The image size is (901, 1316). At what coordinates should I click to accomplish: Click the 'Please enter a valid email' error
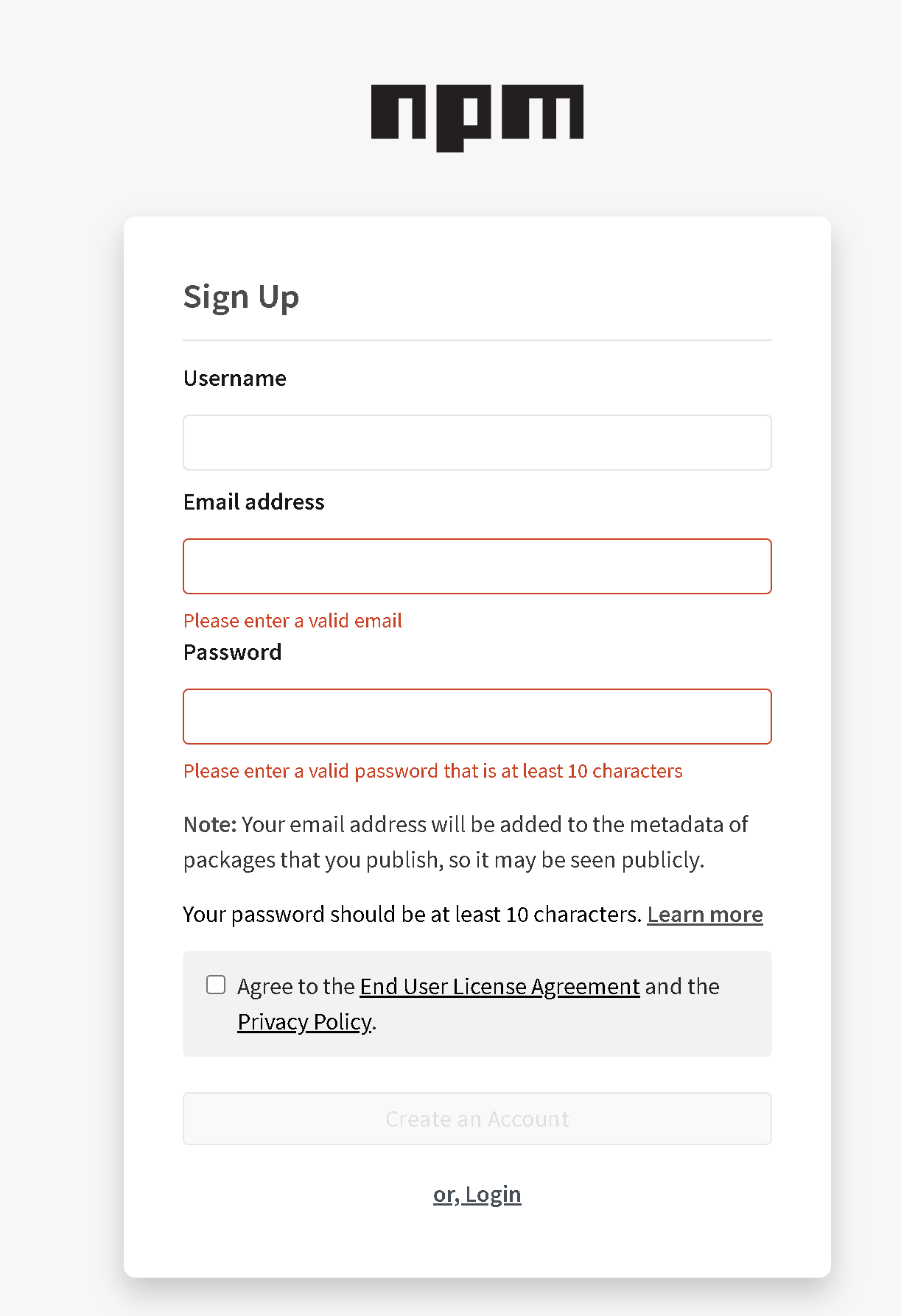pos(292,621)
